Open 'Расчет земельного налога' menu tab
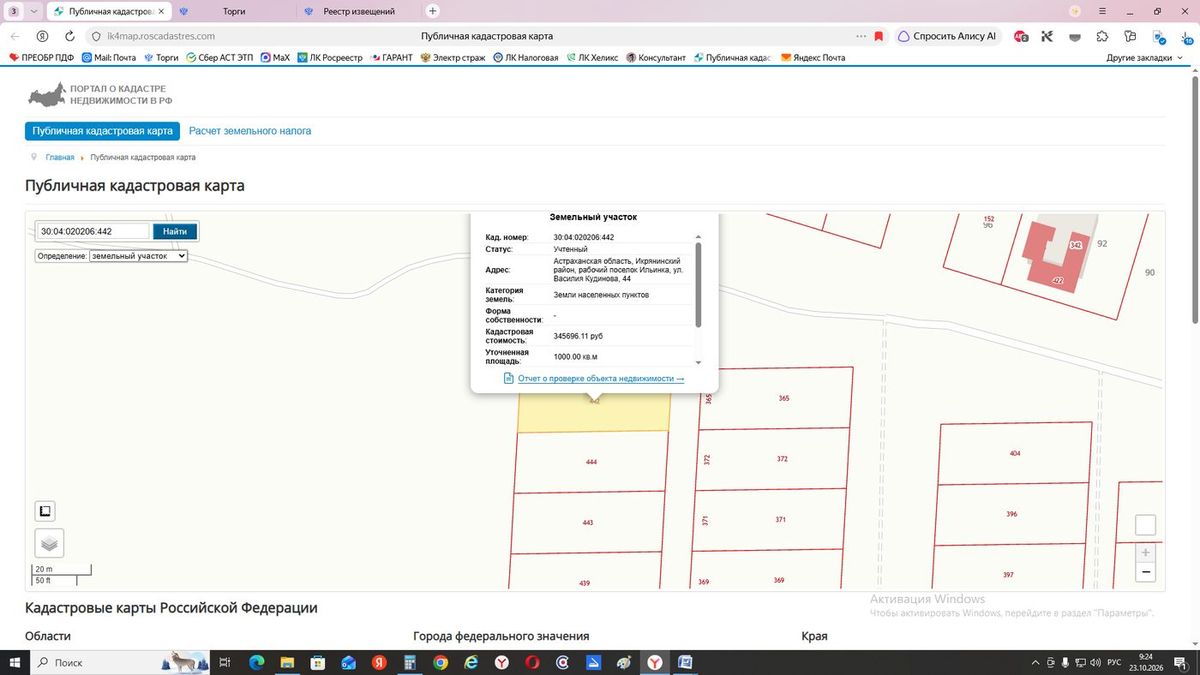 point(250,131)
